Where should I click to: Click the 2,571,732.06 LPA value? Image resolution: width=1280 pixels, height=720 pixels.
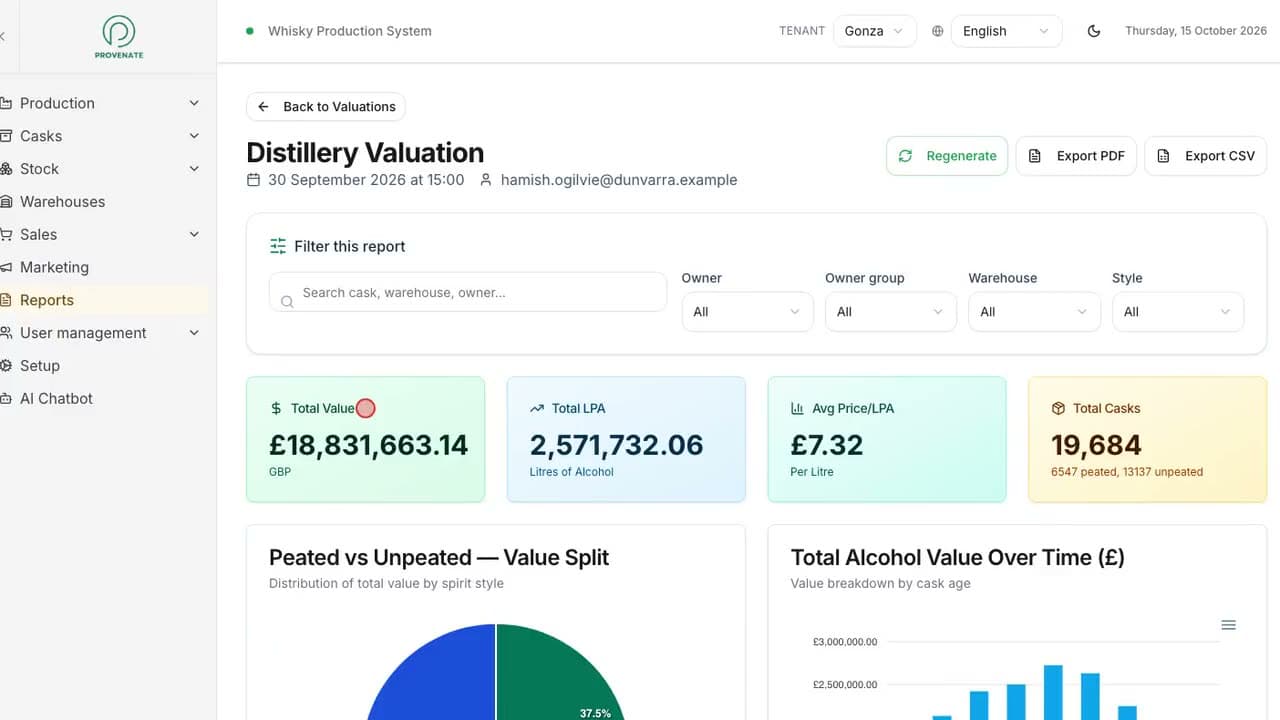pos(617,445)
